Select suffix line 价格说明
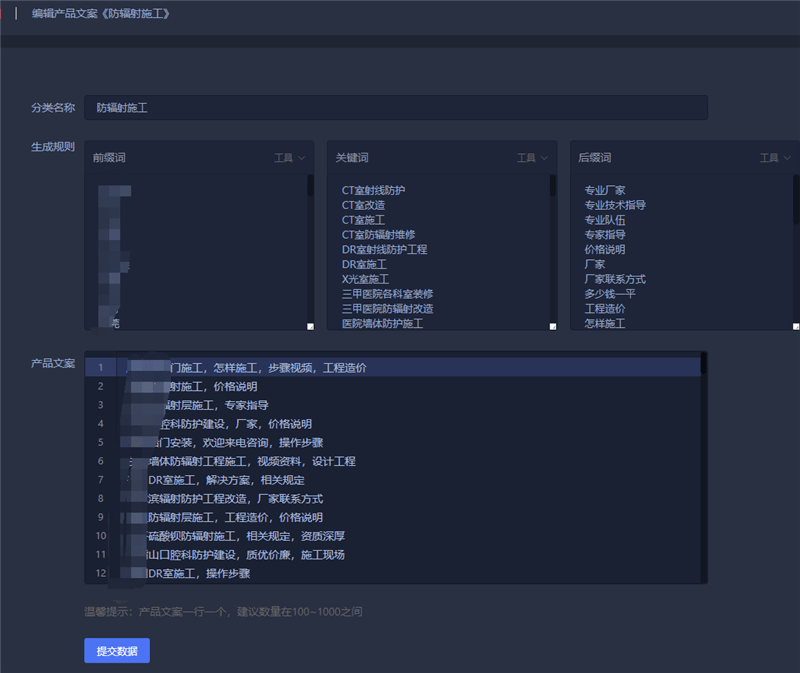The height and width of the screenshot is (673, 800). point(605,250)
